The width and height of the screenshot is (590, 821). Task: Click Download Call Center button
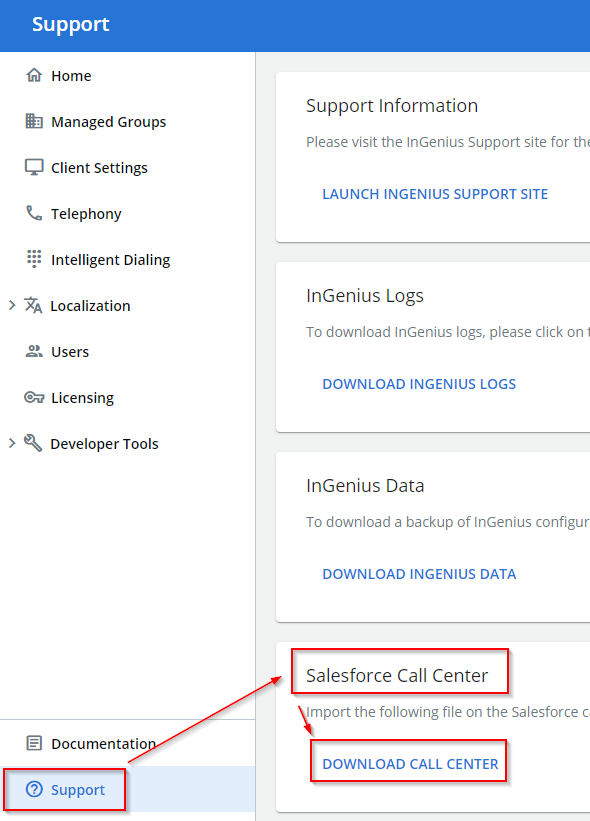pos(410,764)
